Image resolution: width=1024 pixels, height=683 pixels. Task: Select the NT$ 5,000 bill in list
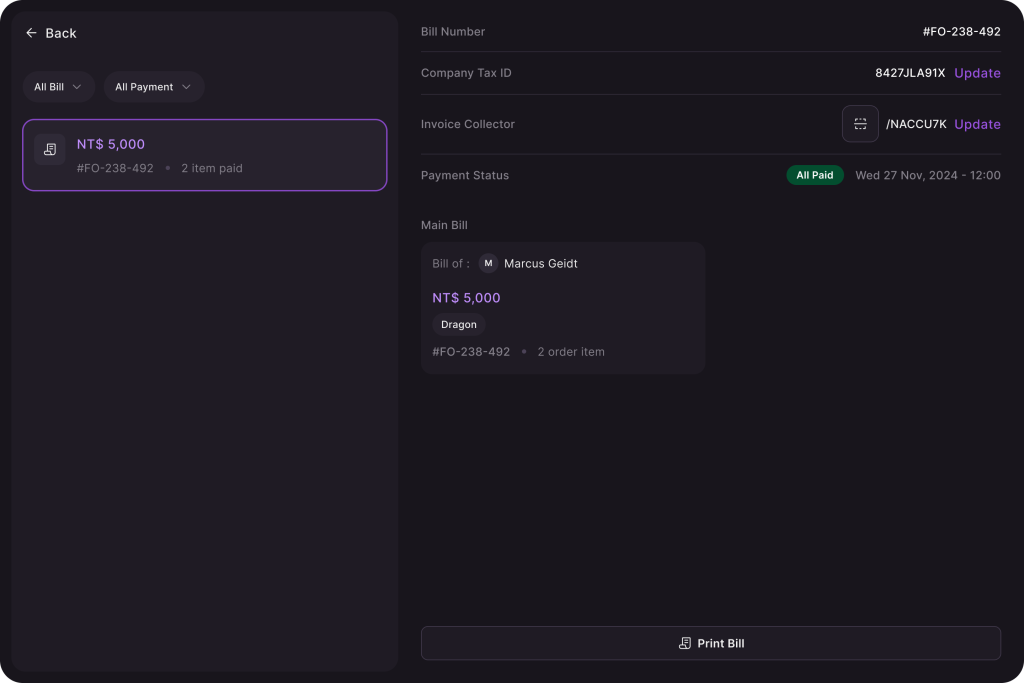(x=205, y=155)
